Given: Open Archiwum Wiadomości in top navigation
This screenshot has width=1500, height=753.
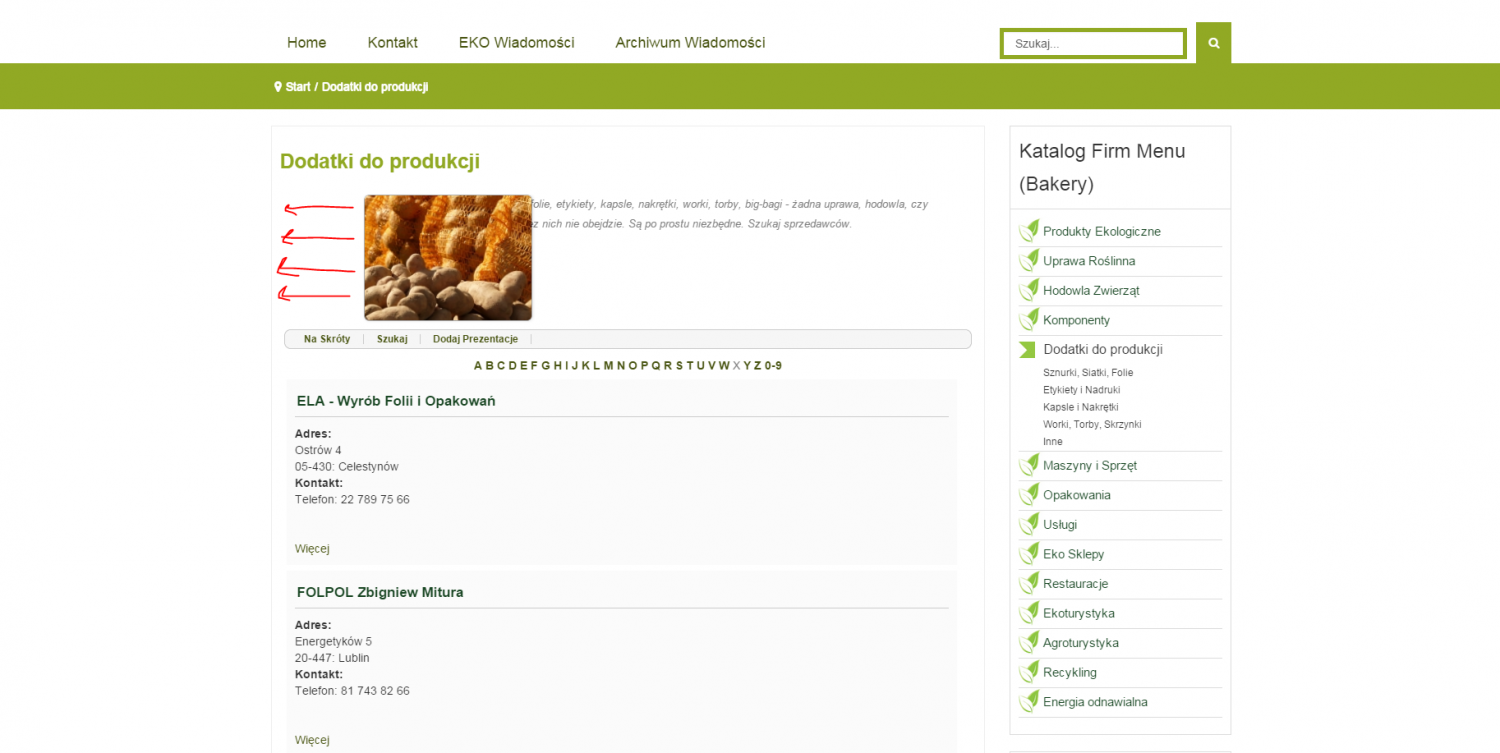Looking at the screenshot, I should pos(690,43).
